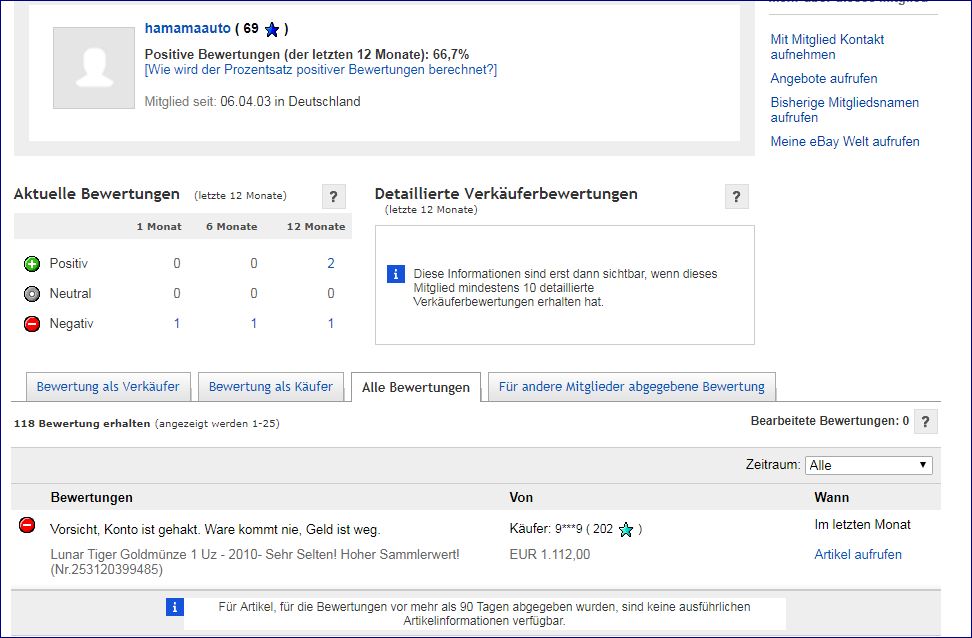Open Artikel aufrufen link
This screenshot has width=972, height=638.
857,555
